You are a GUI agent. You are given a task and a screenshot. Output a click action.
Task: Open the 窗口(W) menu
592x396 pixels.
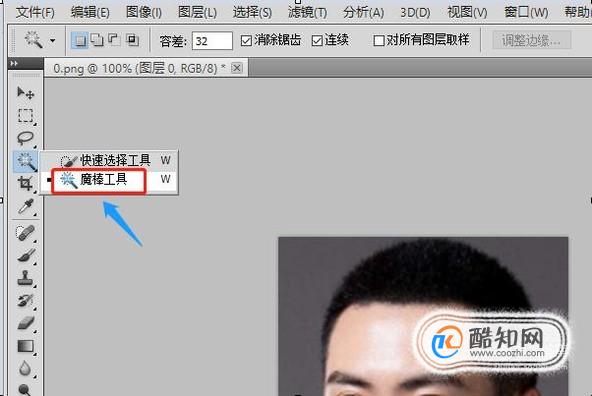coord(526,13)
